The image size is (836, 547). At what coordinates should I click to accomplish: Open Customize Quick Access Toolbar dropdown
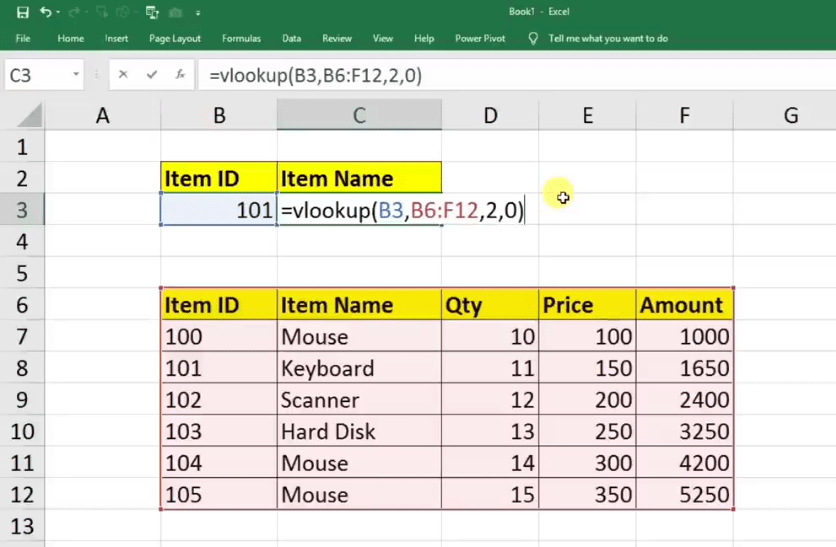tap(198, 12)
